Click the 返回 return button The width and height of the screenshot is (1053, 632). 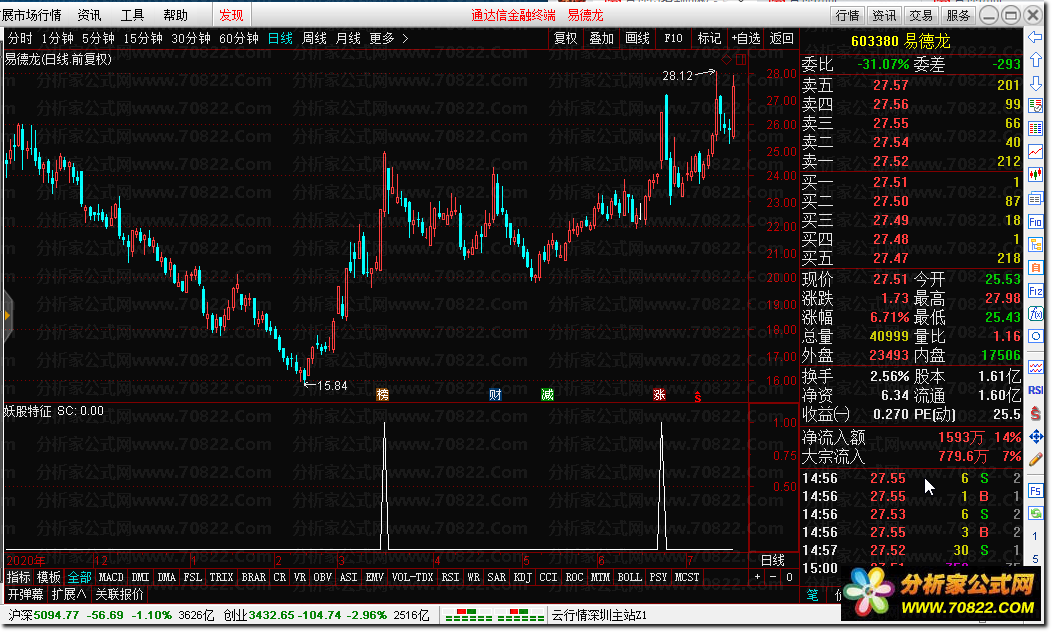[782, 38]
